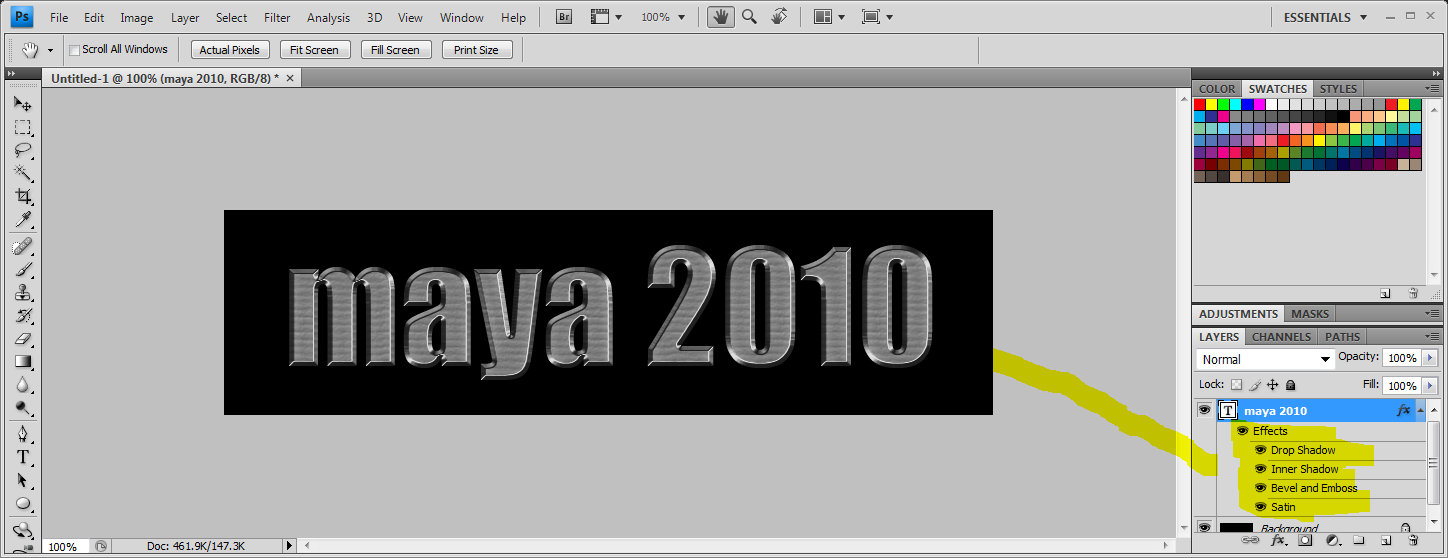
Task: Select the Dodge tool
Action: point(23,408)
